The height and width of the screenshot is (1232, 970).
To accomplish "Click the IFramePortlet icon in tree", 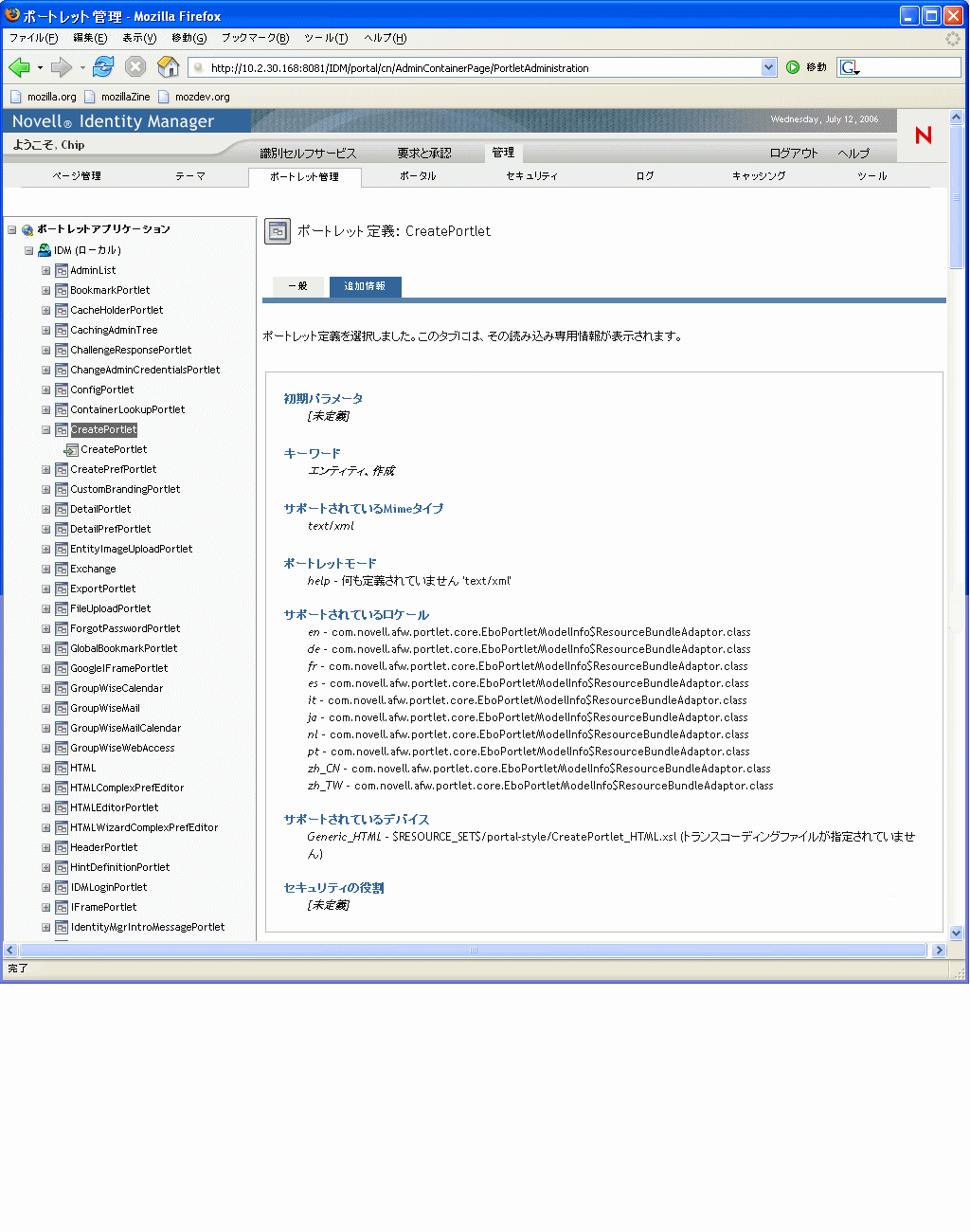I will point(62,908).
